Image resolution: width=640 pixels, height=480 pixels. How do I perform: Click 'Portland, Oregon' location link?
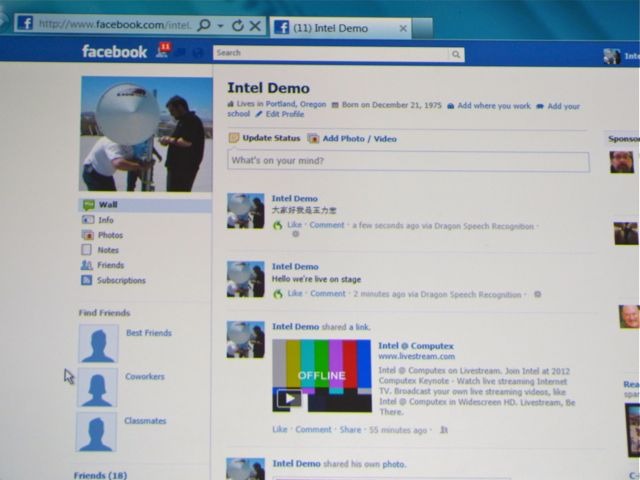tap(296, 104)
